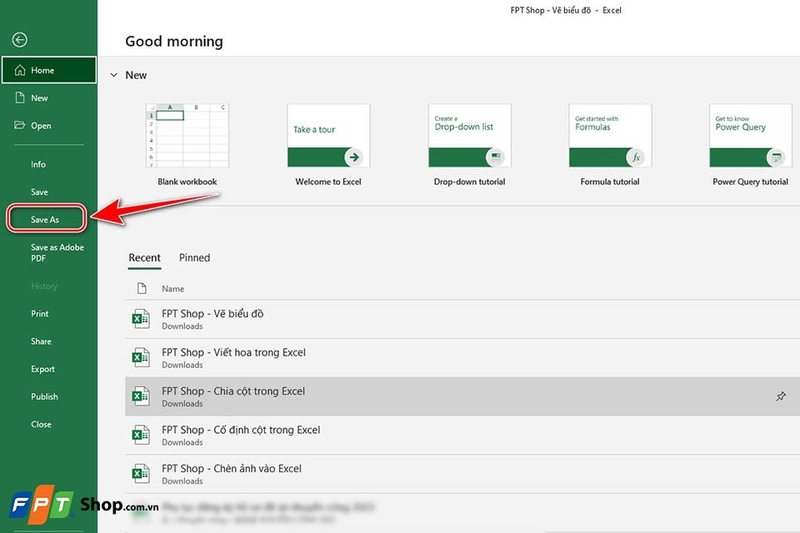800x533 pixels.
Task: Click the file type column header icon
Action: [141, 289]
